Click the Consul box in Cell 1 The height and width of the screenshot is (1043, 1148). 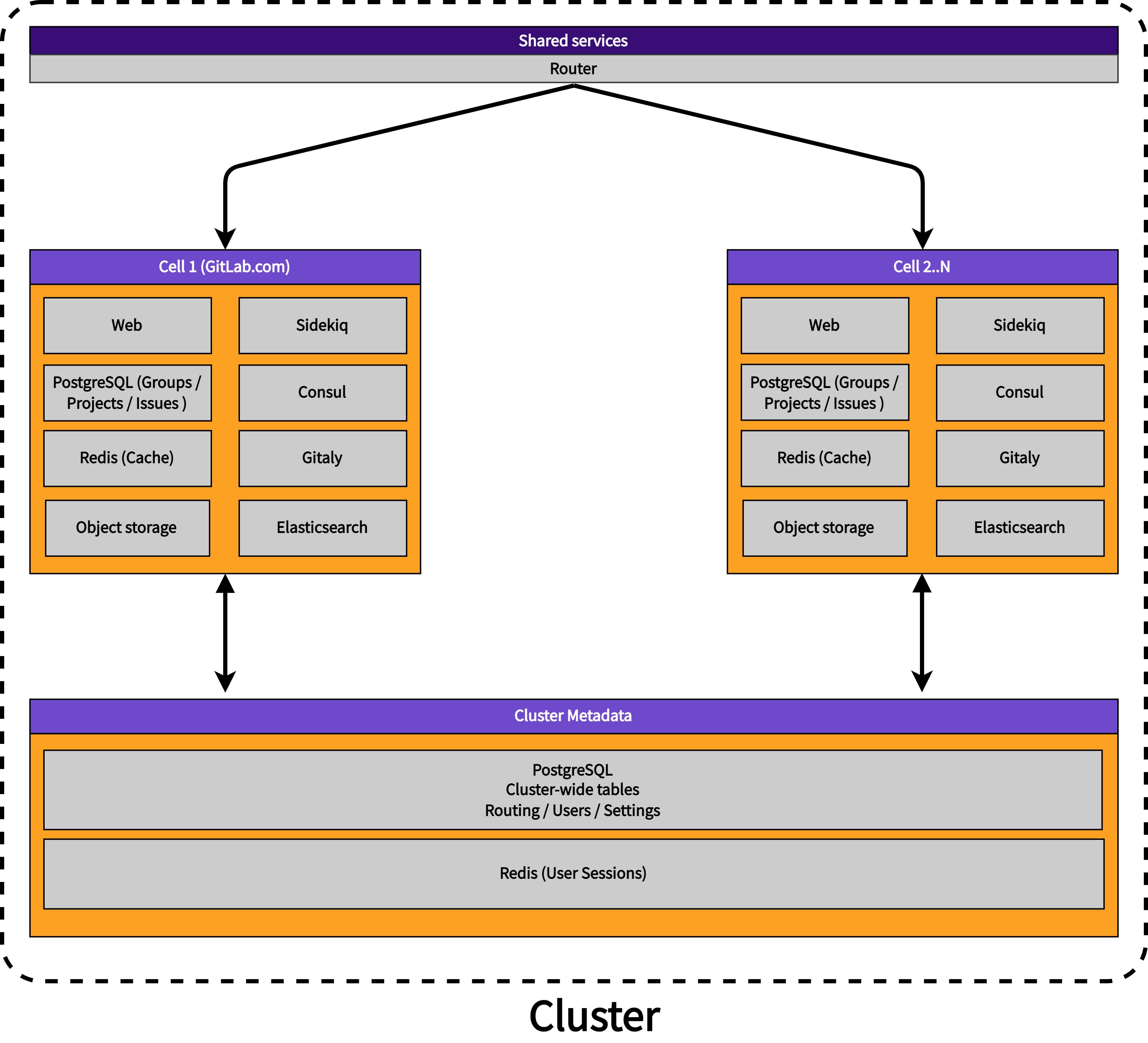(x=322, y=393)
